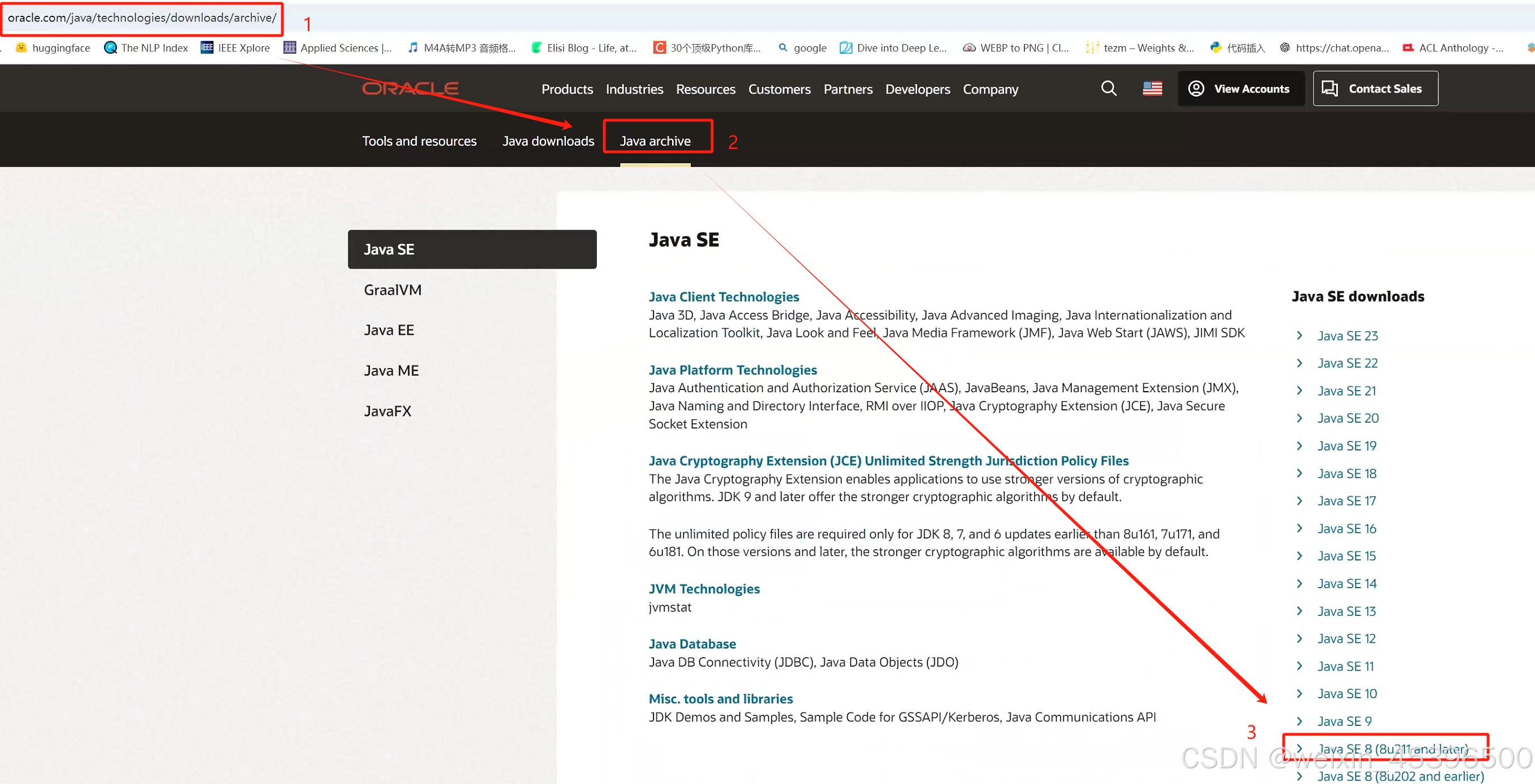Click the chevron beside Java SE 23
Viewport: 1535px width, 784px height.
coord(1299,335)
